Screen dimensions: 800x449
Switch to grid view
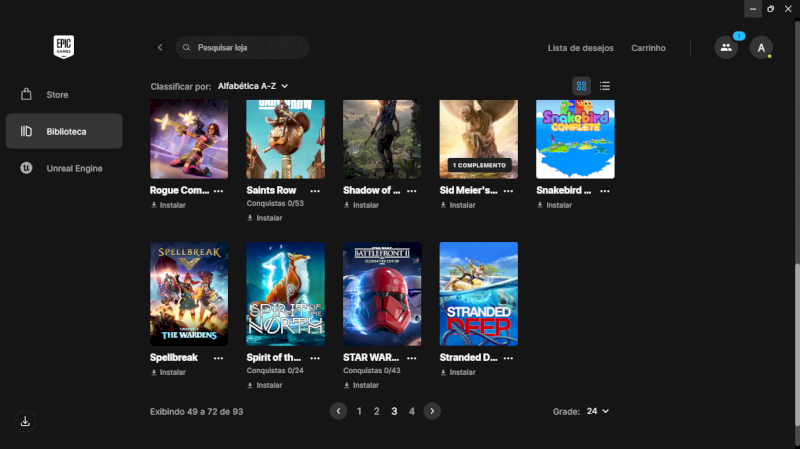pyautogui.click(x=581, y=86)
